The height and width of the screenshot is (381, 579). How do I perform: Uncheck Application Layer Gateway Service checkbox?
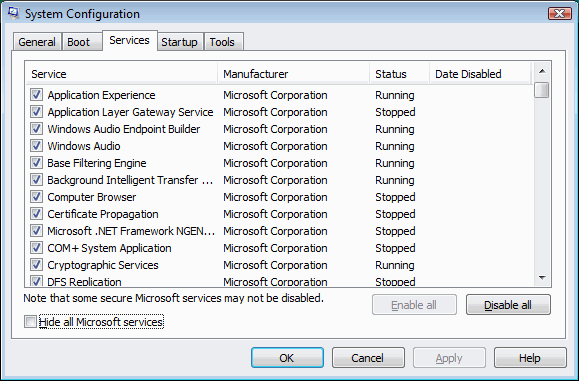point(36,112)
